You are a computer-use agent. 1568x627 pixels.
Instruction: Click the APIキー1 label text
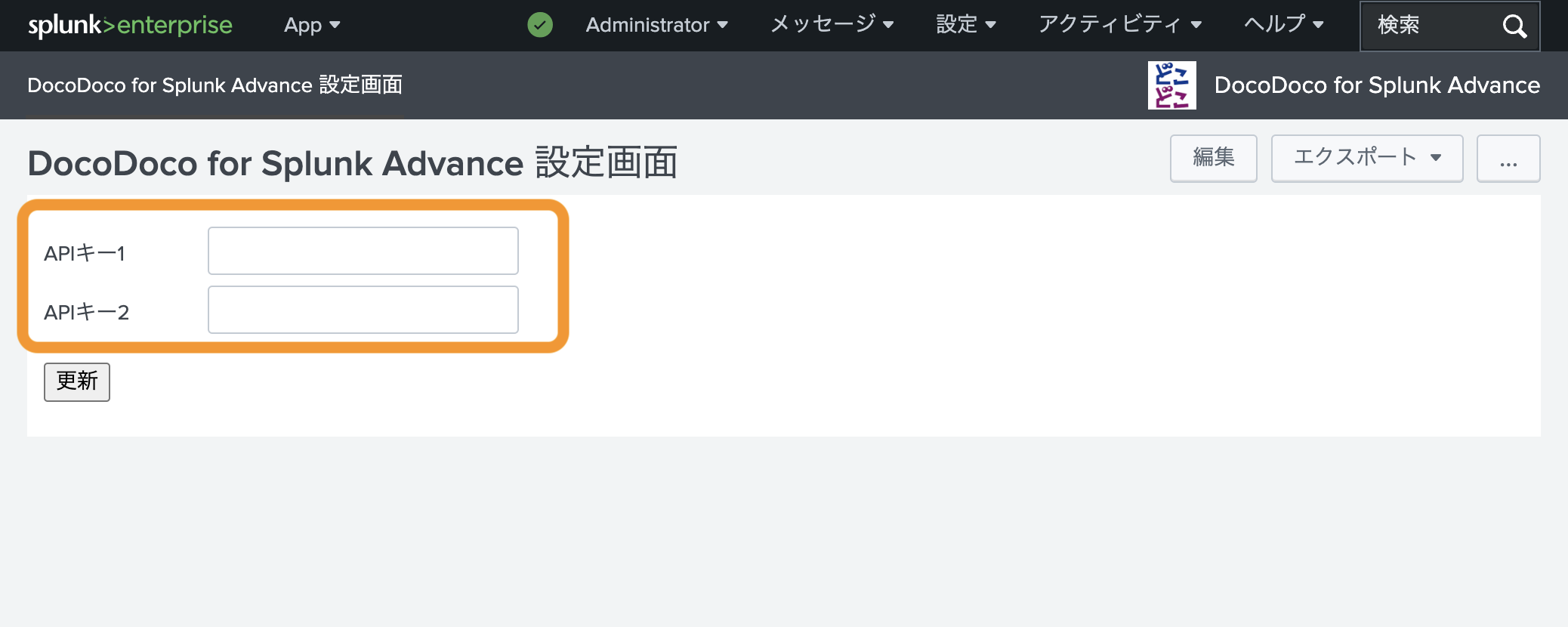pyautogui.click(x=85, y=254)
